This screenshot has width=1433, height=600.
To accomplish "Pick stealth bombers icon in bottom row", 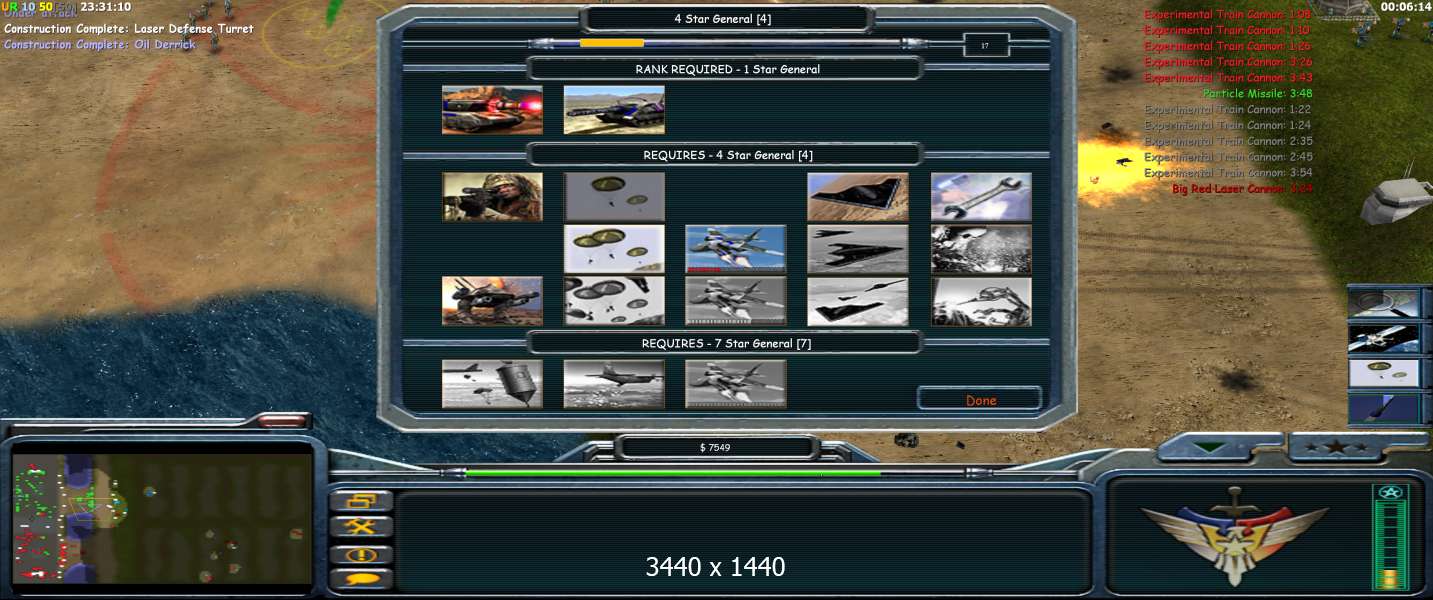I will click(858, 301).
